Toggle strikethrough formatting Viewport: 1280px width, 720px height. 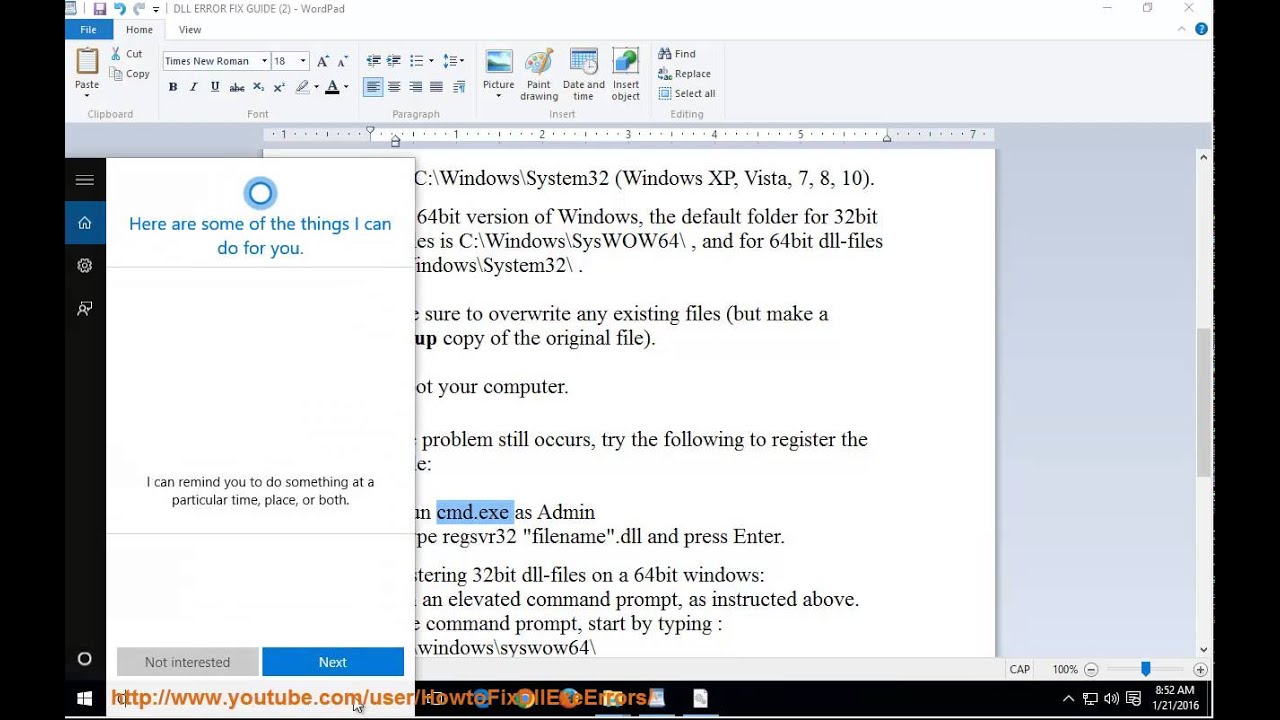point(237,87)
